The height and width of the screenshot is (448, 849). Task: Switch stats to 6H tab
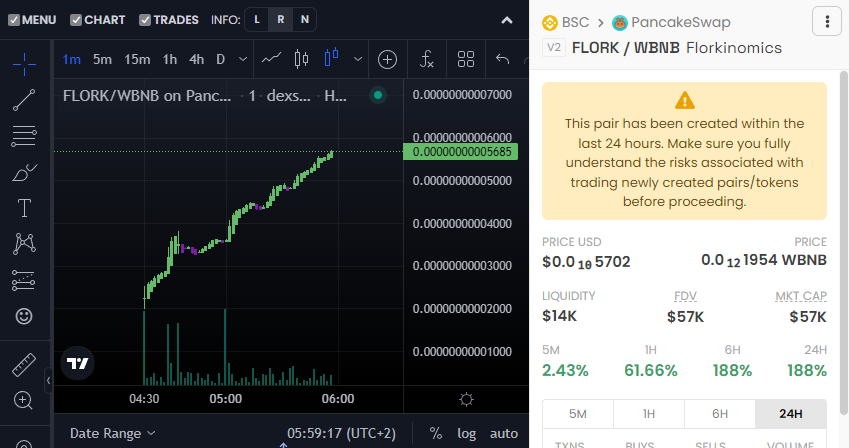click(720, 414)
